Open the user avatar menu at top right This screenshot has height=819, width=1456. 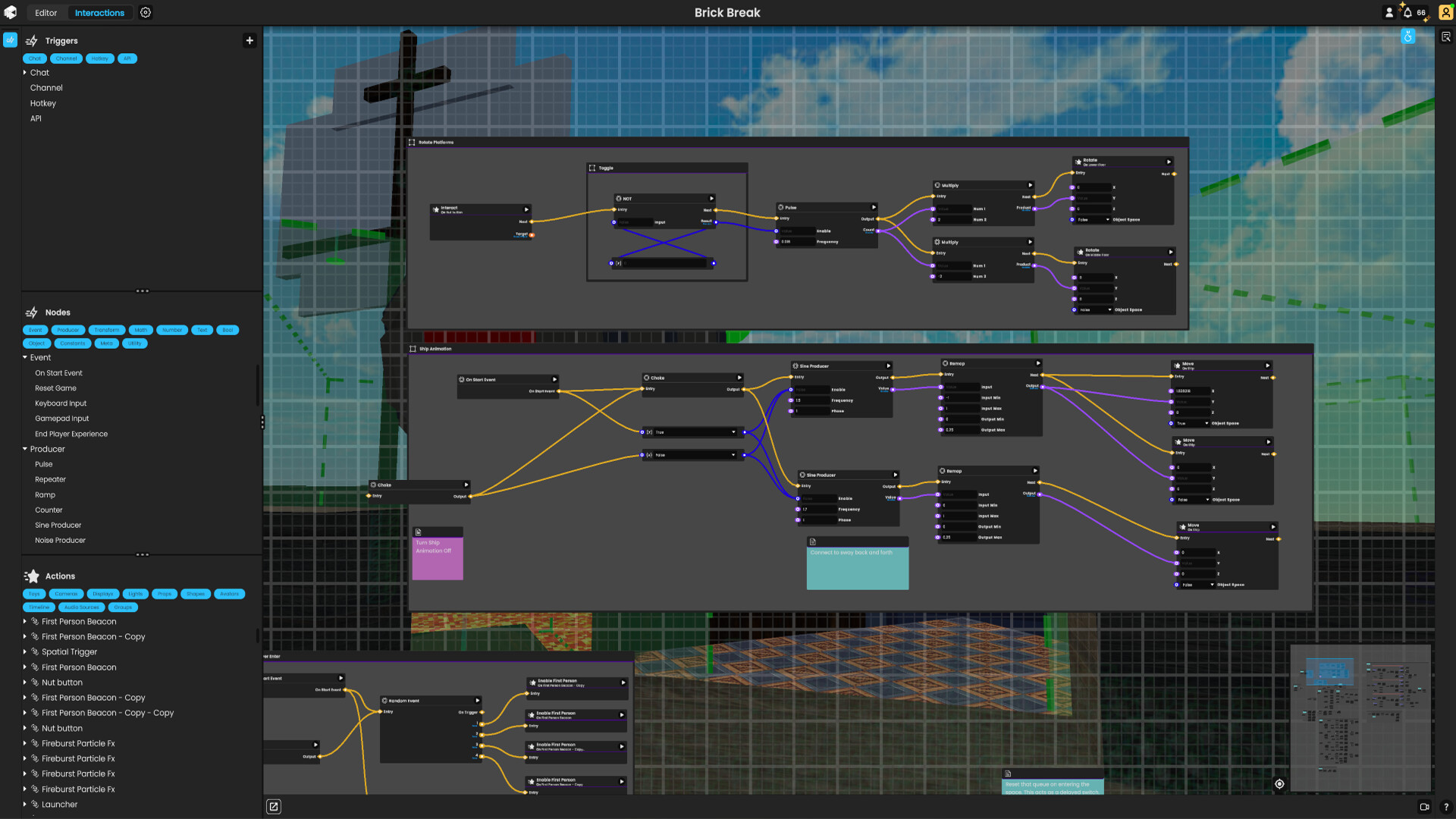click(x=1445, y=12)
